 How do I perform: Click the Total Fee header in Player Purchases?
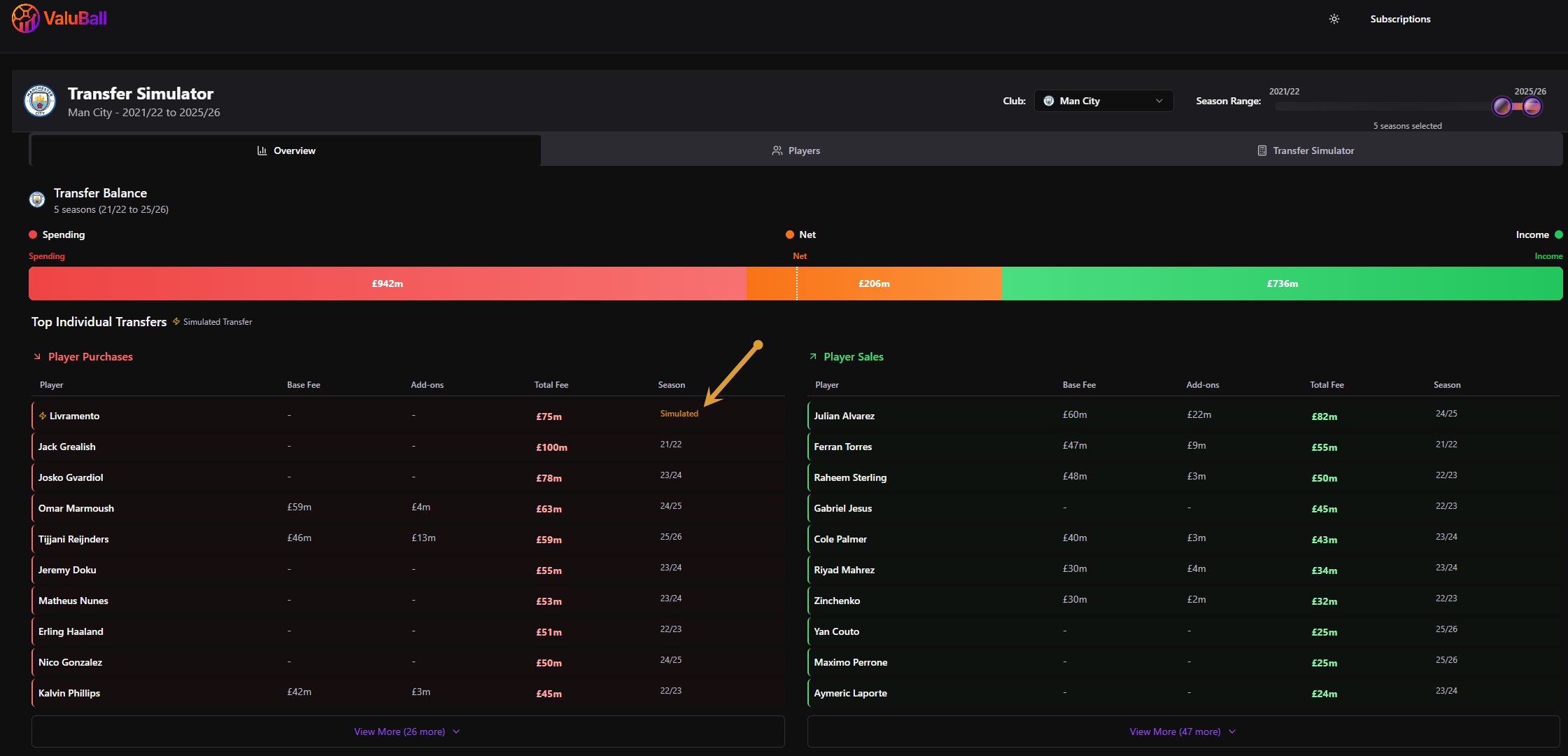(551, 385)
